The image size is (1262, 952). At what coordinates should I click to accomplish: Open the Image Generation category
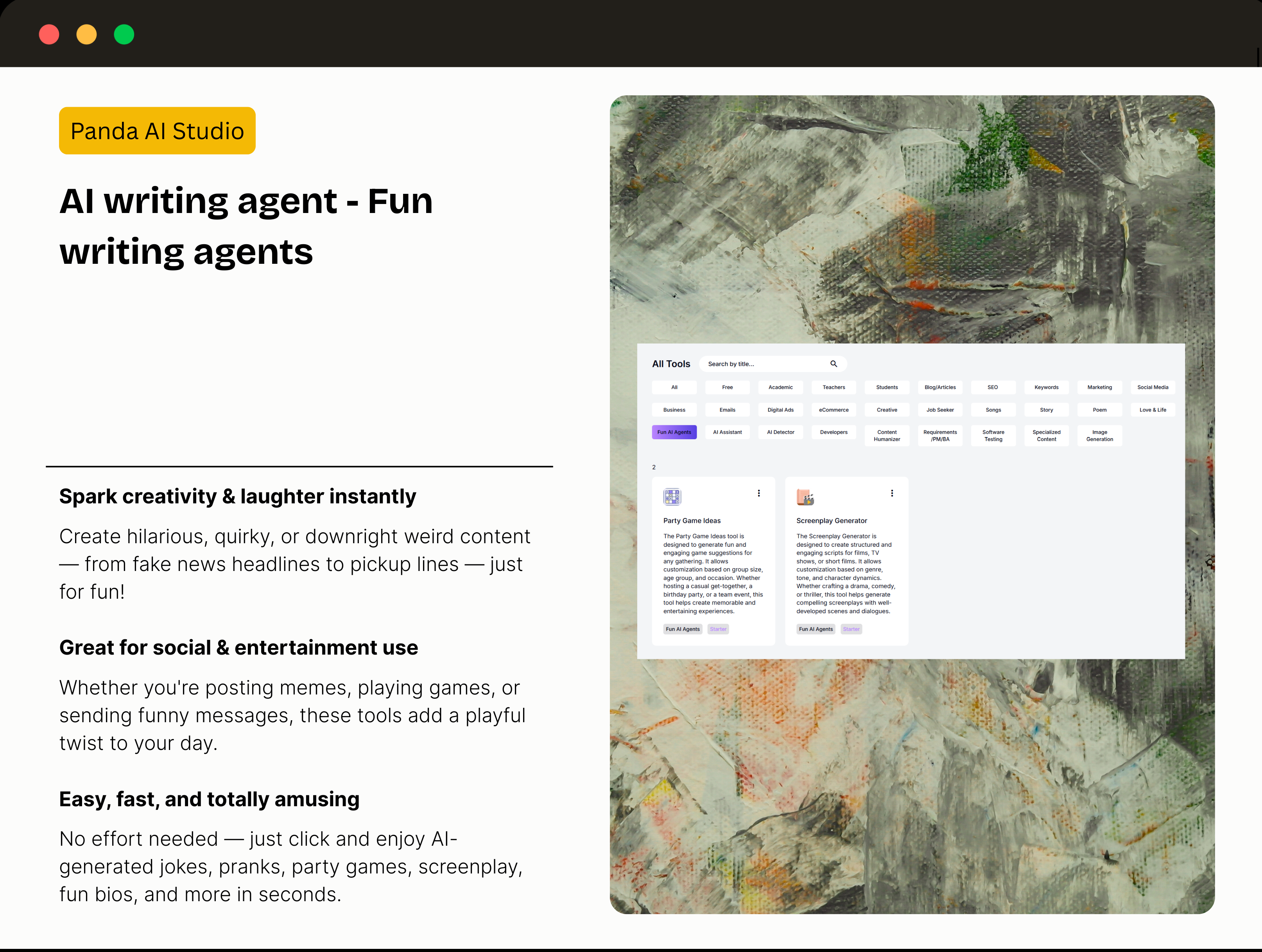point(1099,436)
